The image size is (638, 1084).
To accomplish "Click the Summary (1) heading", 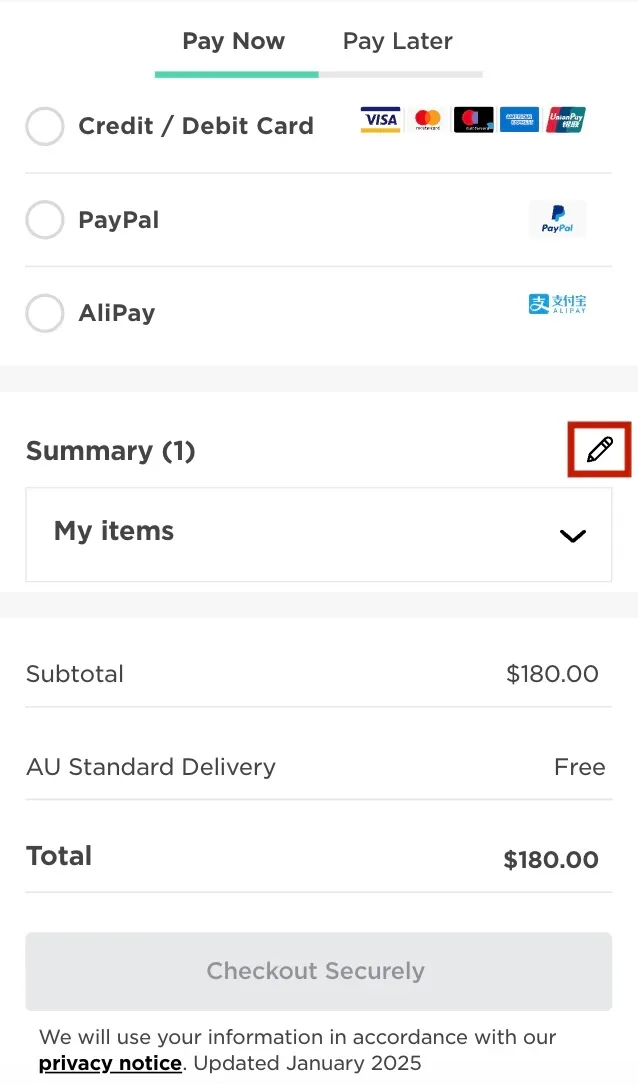I will pyautogui.click(x=110, y=451).
